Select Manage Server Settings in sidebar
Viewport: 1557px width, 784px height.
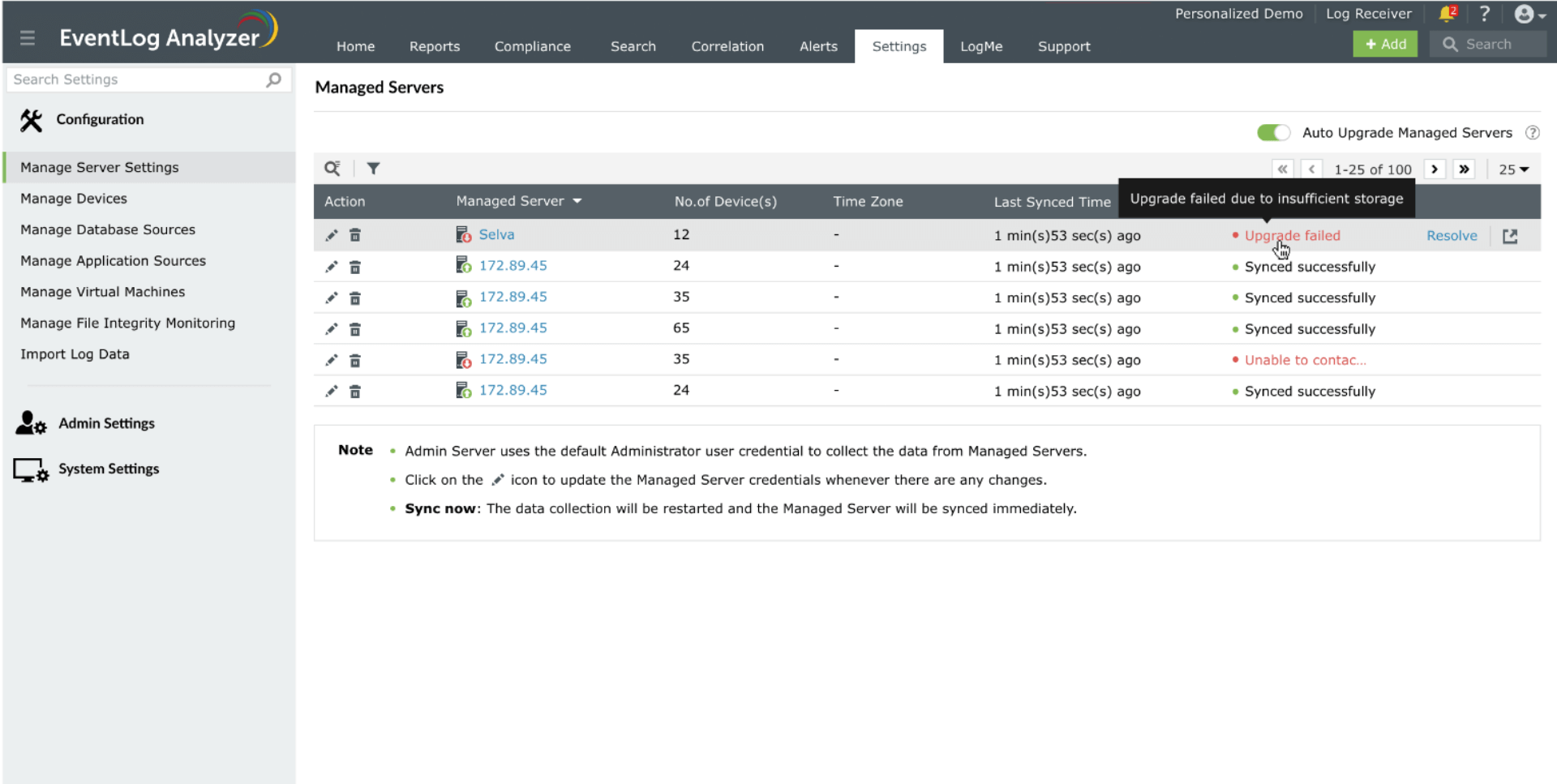pyautogui.click(x=149, y=167)
